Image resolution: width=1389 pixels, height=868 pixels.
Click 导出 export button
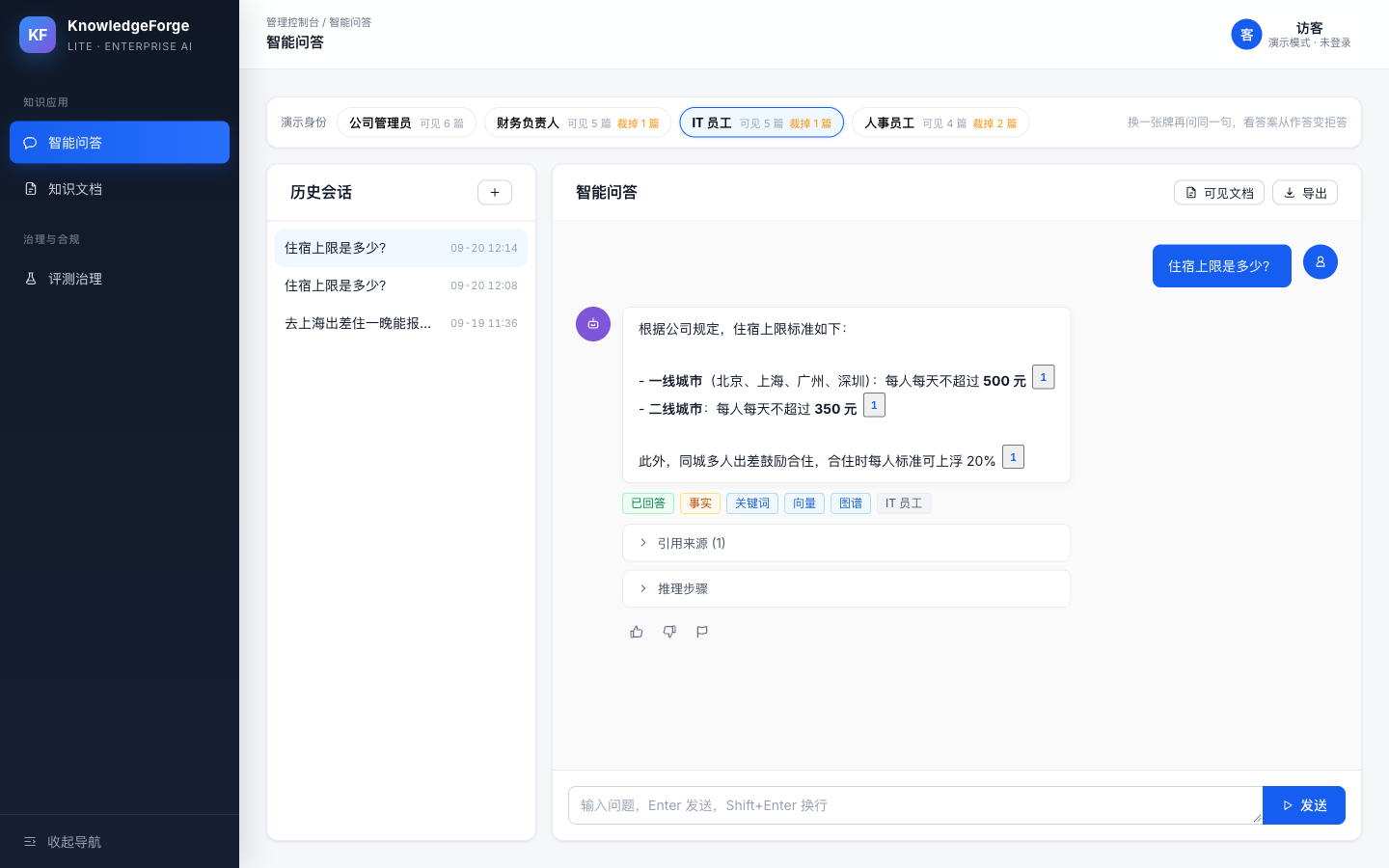(1305, 193)
